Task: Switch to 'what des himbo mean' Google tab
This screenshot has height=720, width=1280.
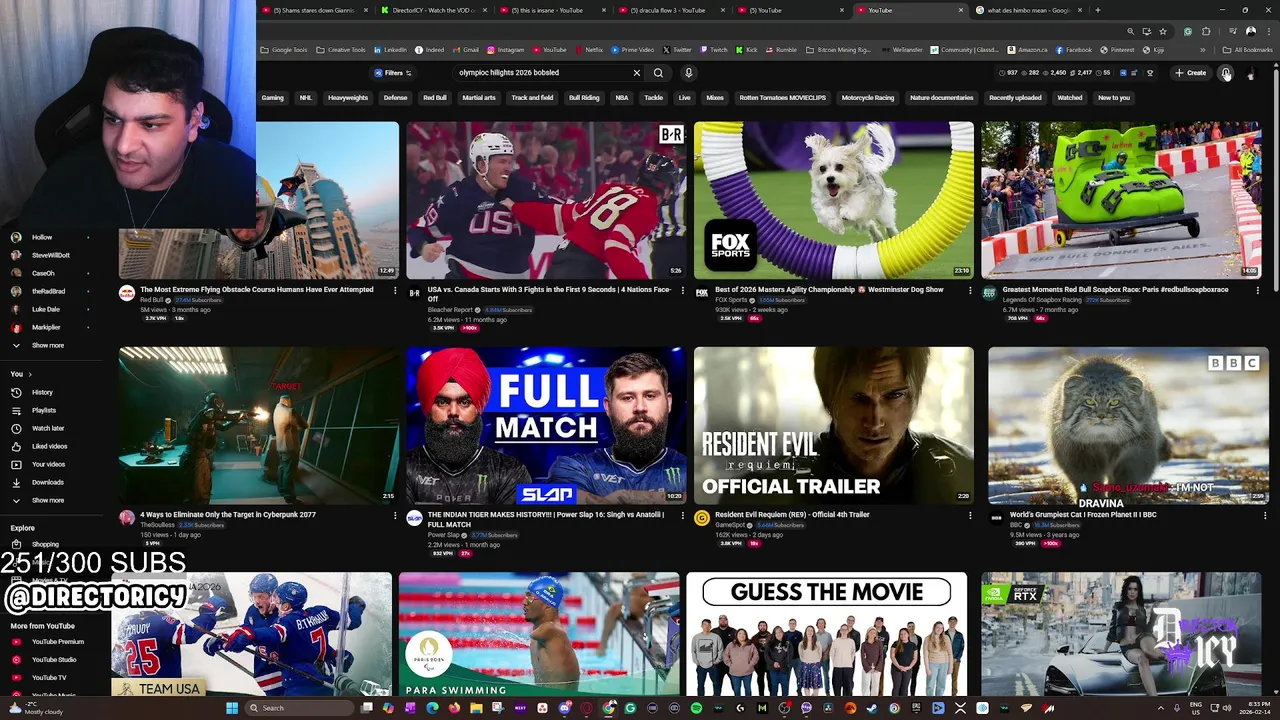Action: click(x=1028, y=10)
